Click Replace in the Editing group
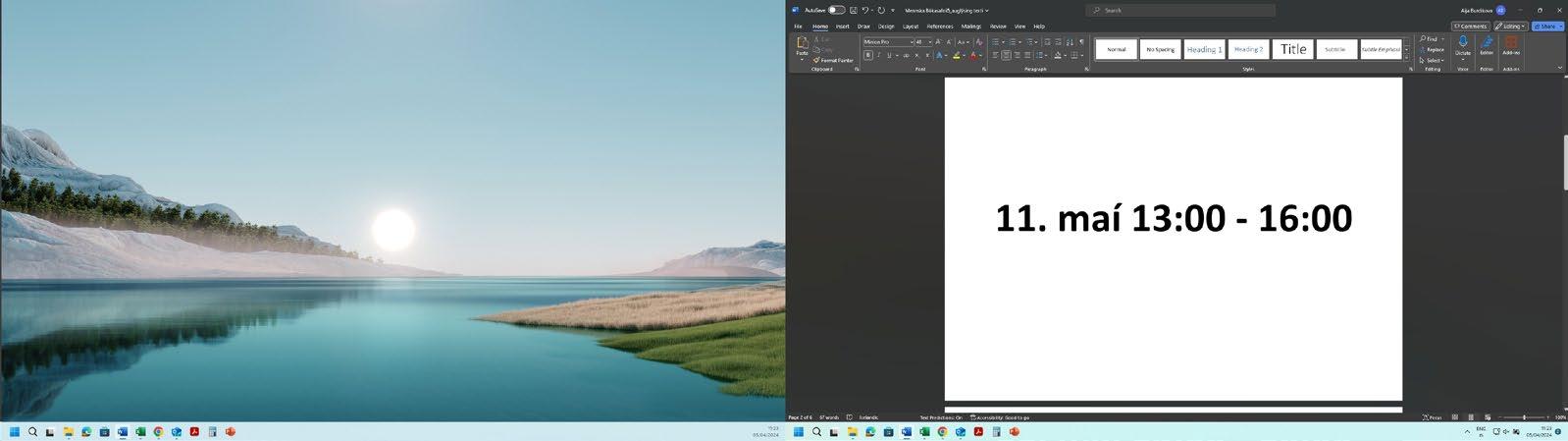The image size is (1568, 441). point(1433,50)
